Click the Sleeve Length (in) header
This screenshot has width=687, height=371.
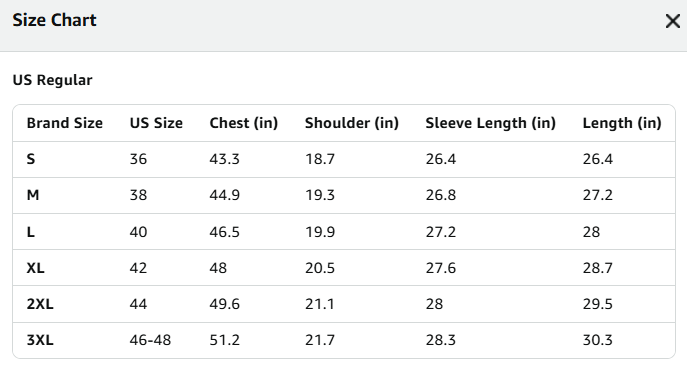pos(491,123)
